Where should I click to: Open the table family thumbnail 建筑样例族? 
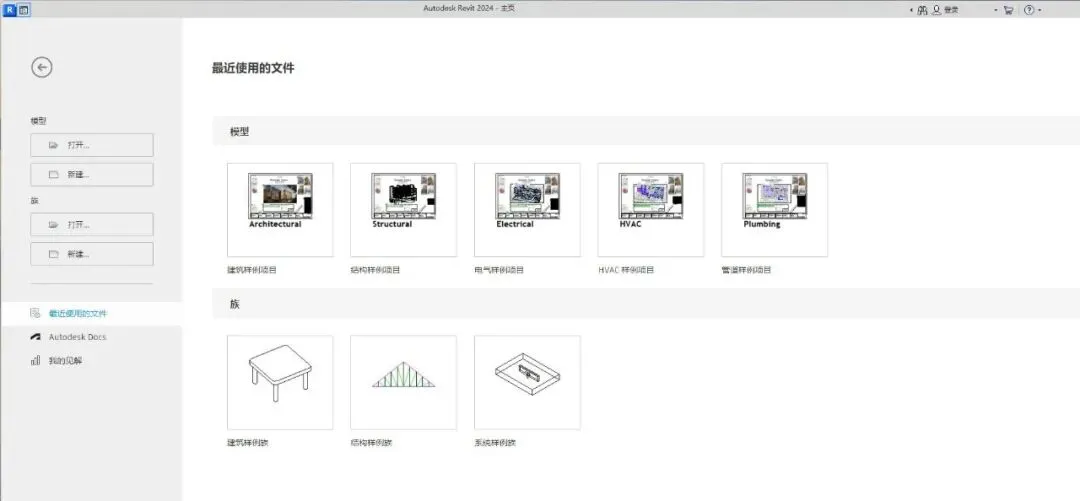(x=280, y=382)
